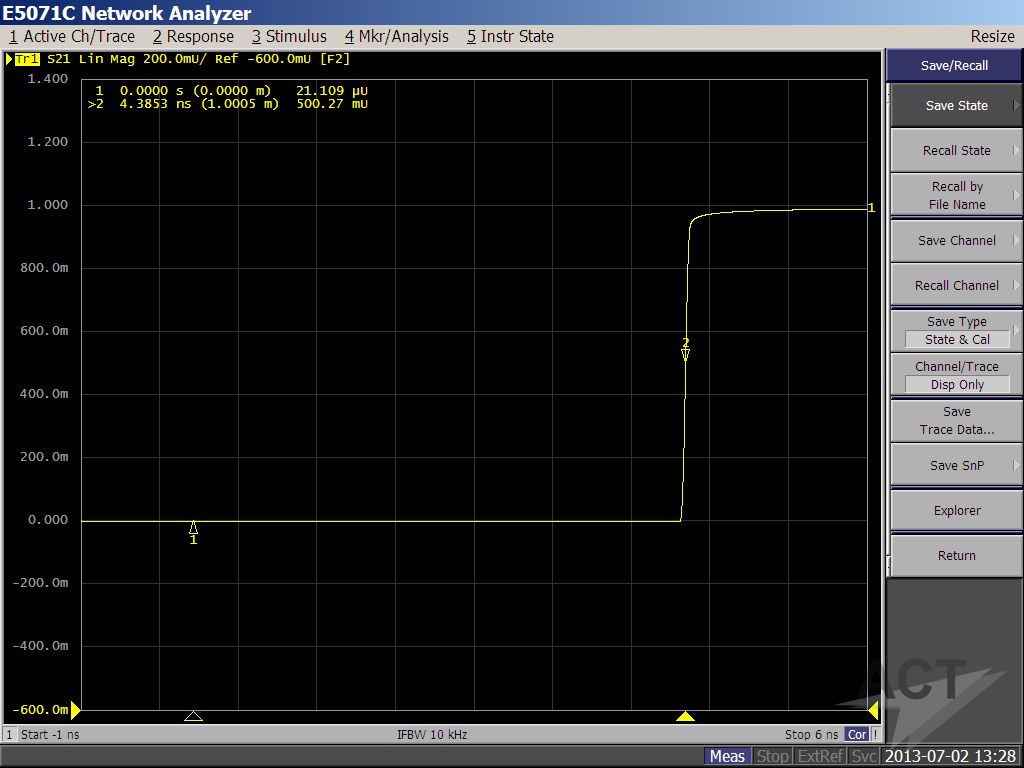Click the reference level arrow at left of -600.0m

[75, 710]
